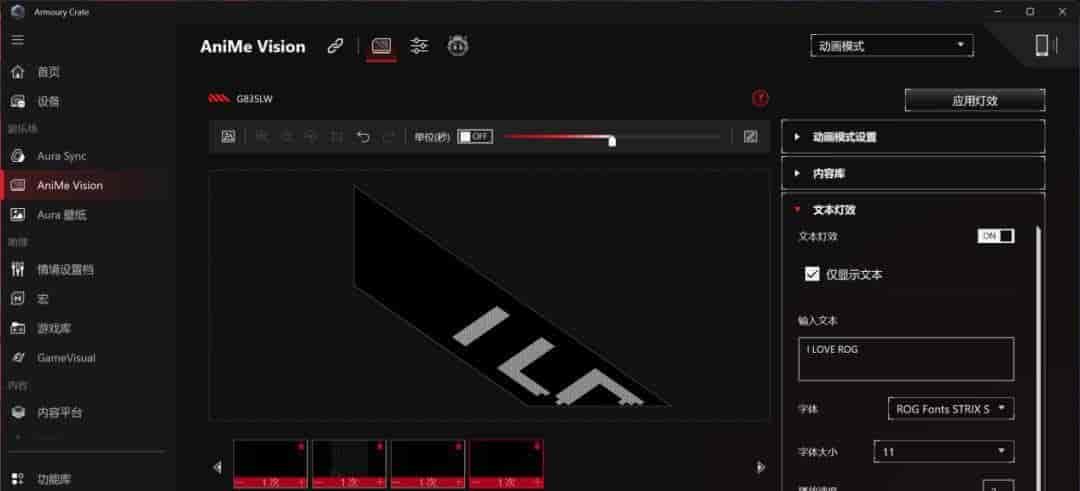Decrease repeat count on highlighted frame
The height and width of the screenshot is (491, 1080).
pos(476,483)
